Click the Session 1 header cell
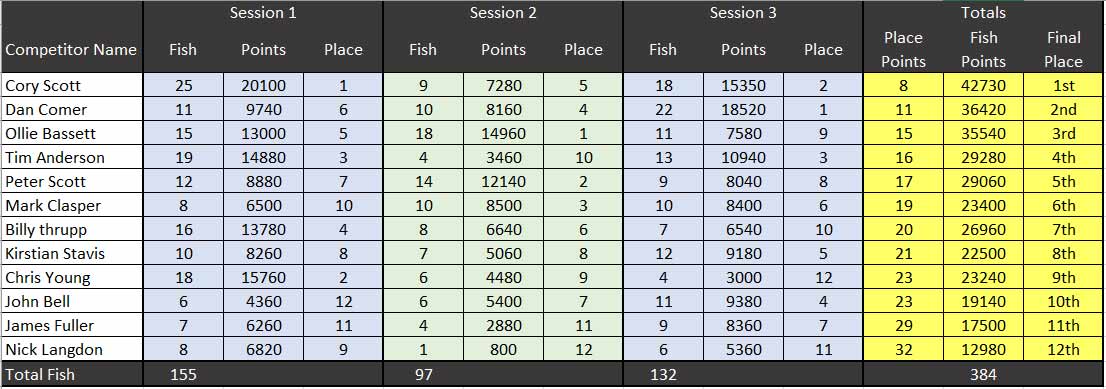 coord(263,13)
